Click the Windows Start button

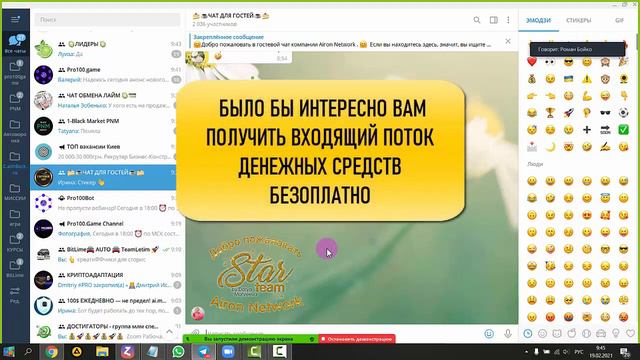[x=9, y=351]
